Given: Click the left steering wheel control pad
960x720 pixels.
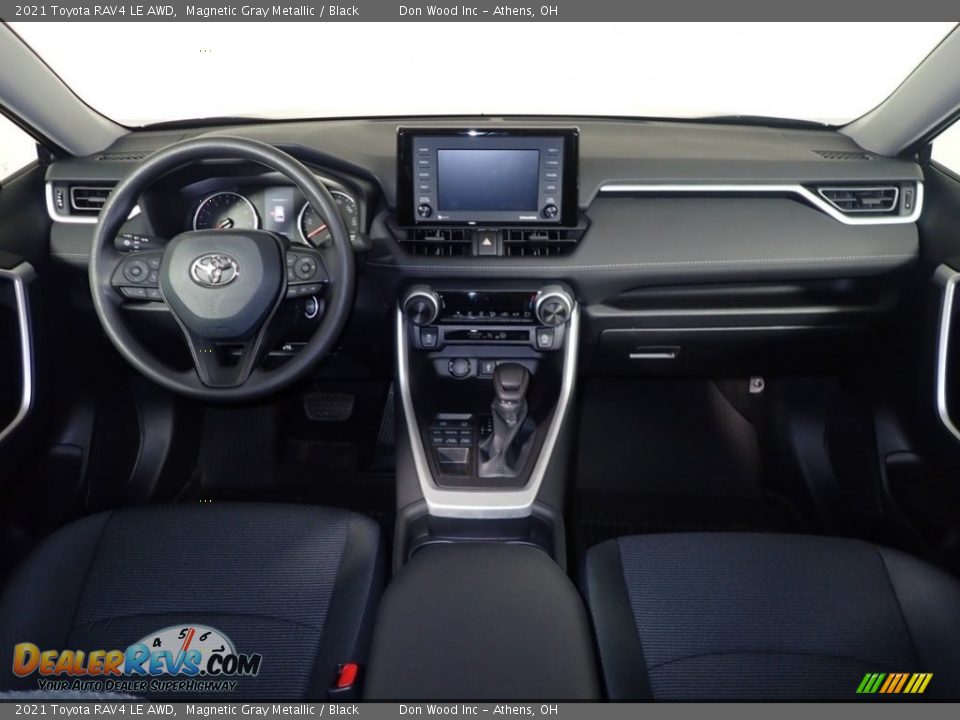Looking at the screenshot, I should click(x=138, y=271).
